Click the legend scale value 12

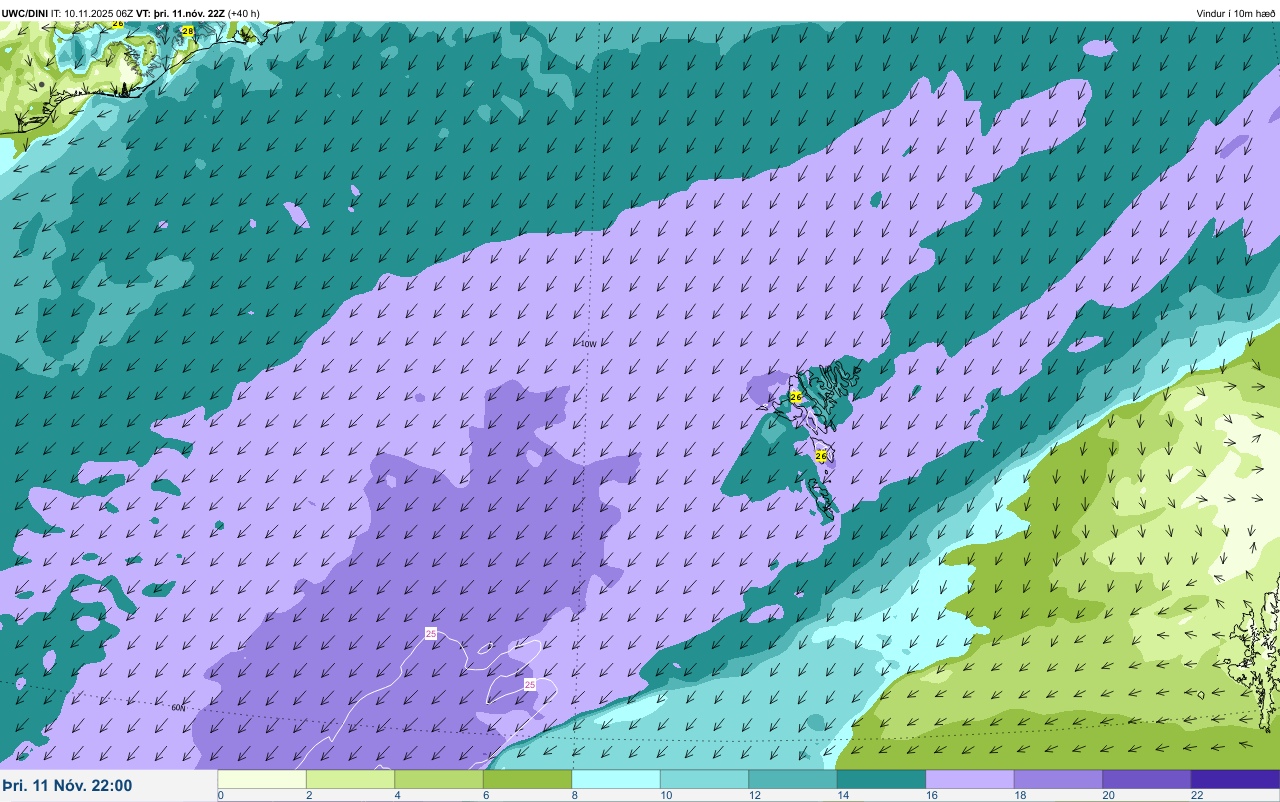pos(755,795)
